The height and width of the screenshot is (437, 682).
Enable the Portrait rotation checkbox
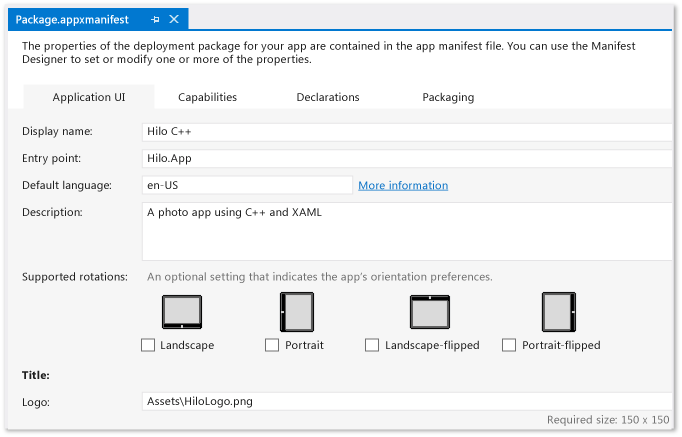272,345
